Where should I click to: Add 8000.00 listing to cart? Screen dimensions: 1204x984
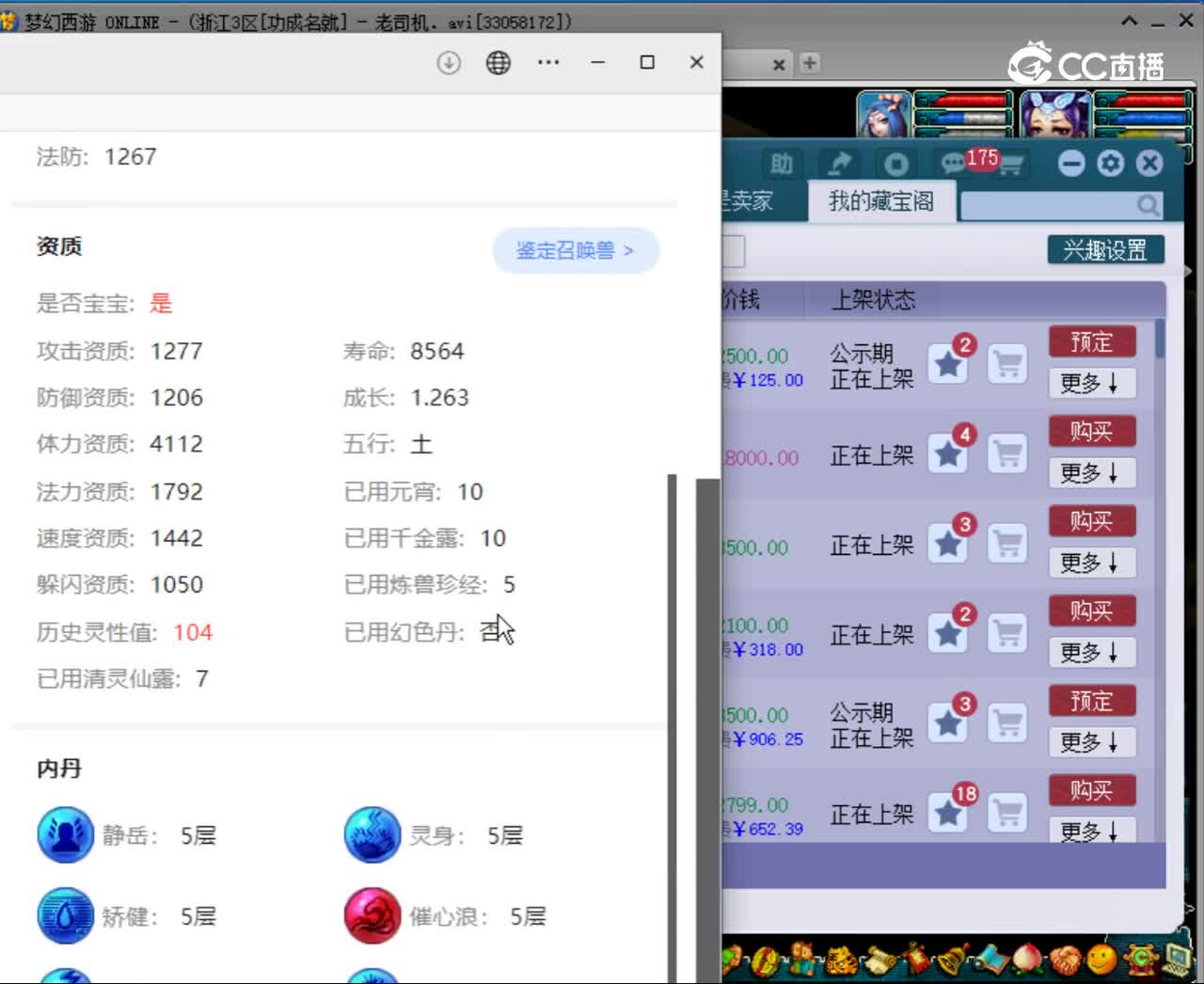point(1007,454)
